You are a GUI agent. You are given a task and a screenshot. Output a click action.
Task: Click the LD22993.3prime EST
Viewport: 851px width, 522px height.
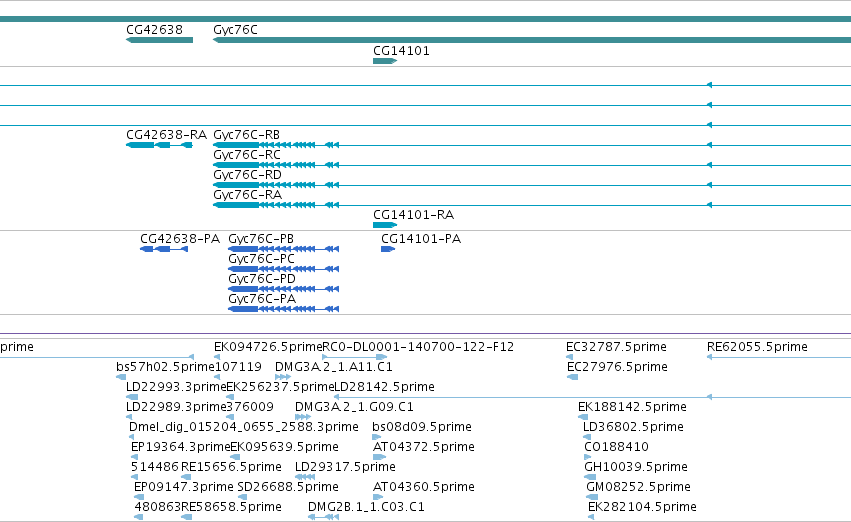pos(132,397)
